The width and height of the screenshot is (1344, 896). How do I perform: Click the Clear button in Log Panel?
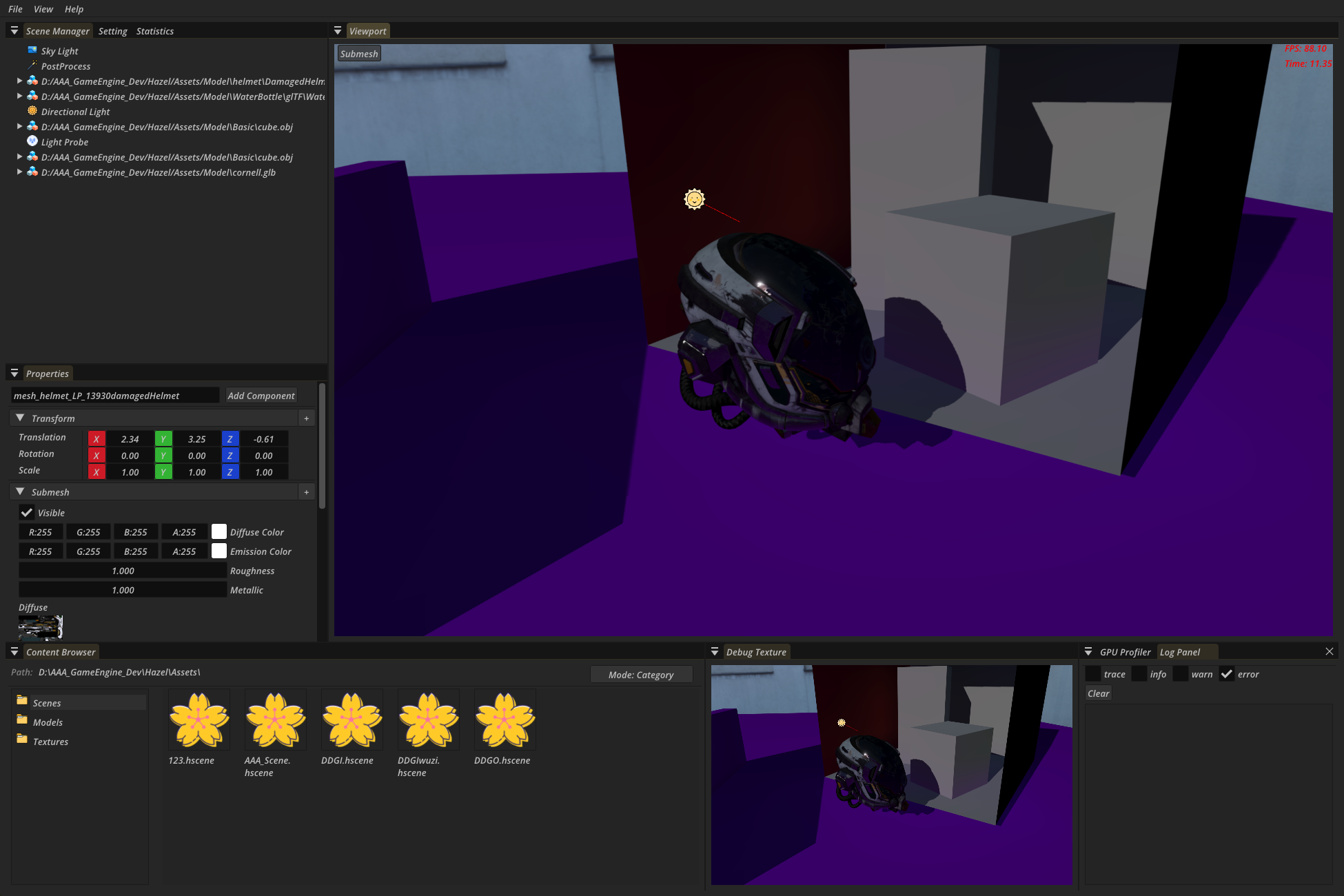1098,693
